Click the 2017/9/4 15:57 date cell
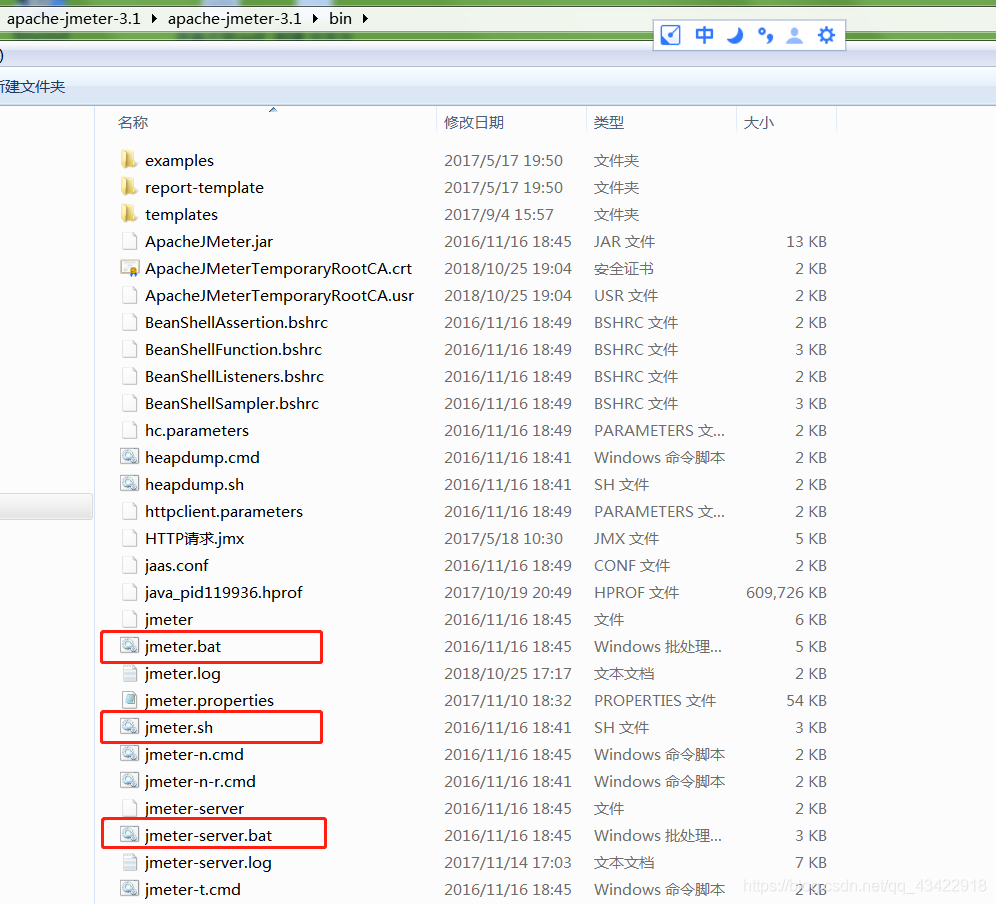The image size is (996, 904). tap(499, 214)
